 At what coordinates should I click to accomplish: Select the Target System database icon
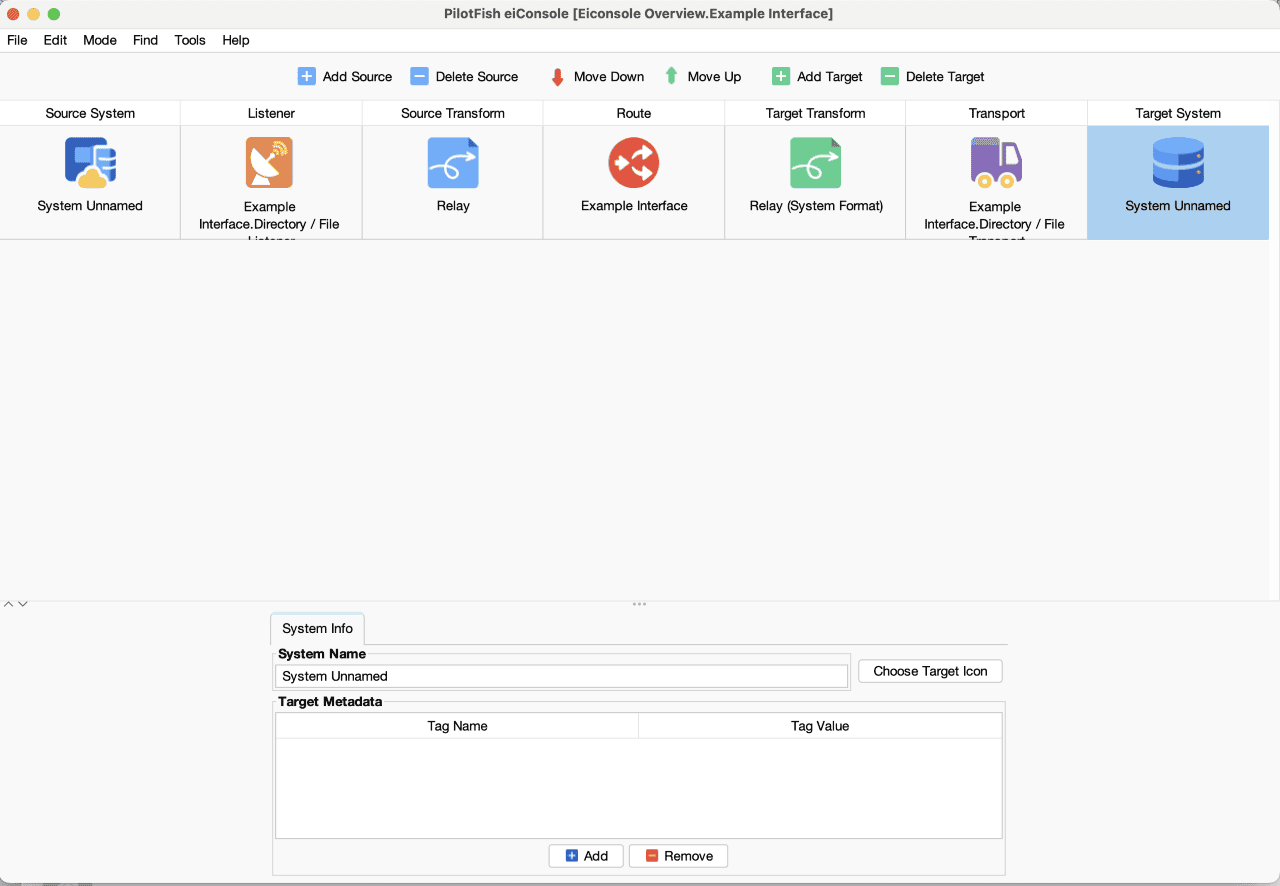click(x=1178, y=162)
